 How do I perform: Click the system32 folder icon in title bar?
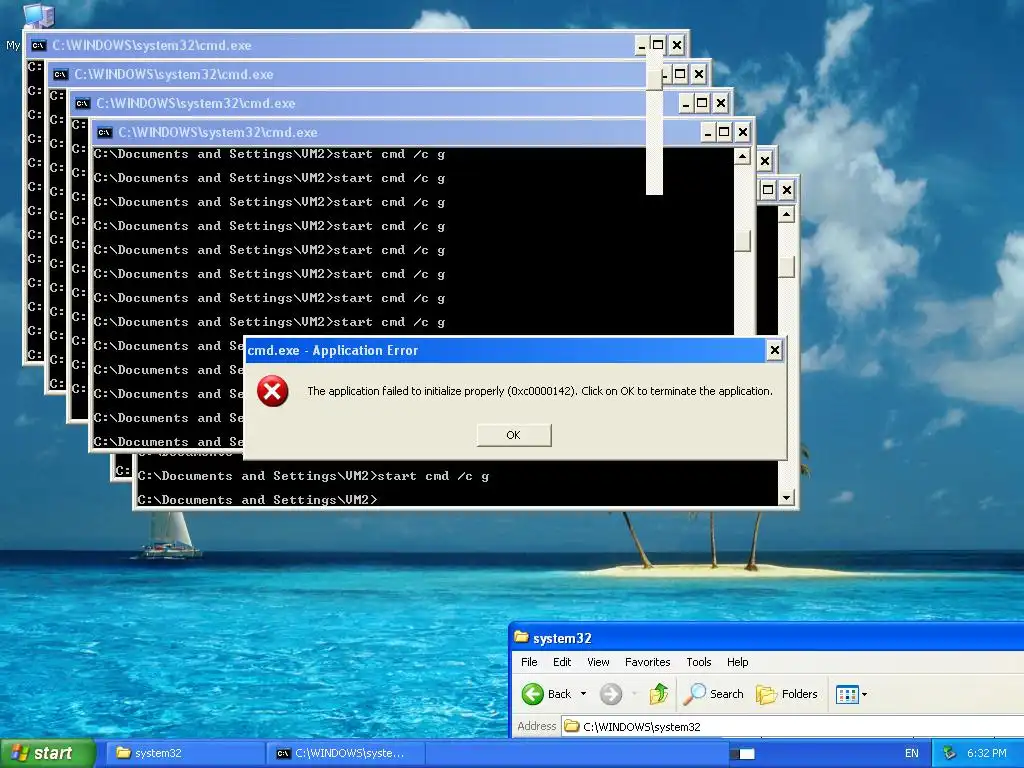pyautogui.click(x=521, y=637)
